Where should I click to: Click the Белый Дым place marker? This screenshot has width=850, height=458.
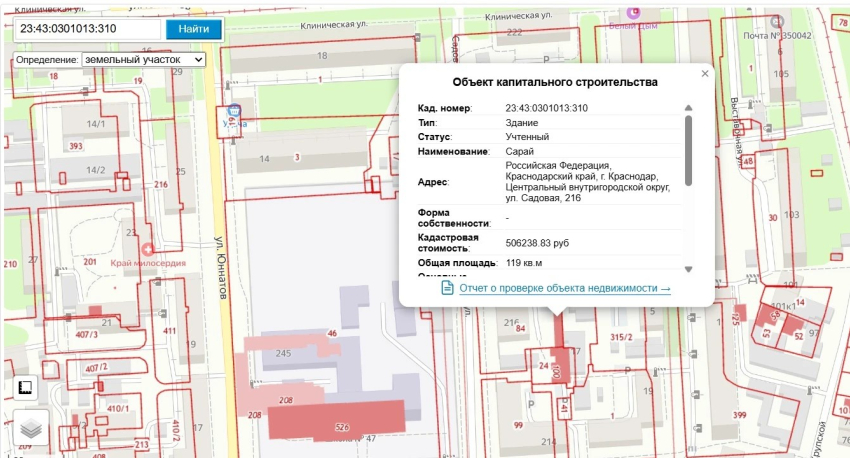633,12
